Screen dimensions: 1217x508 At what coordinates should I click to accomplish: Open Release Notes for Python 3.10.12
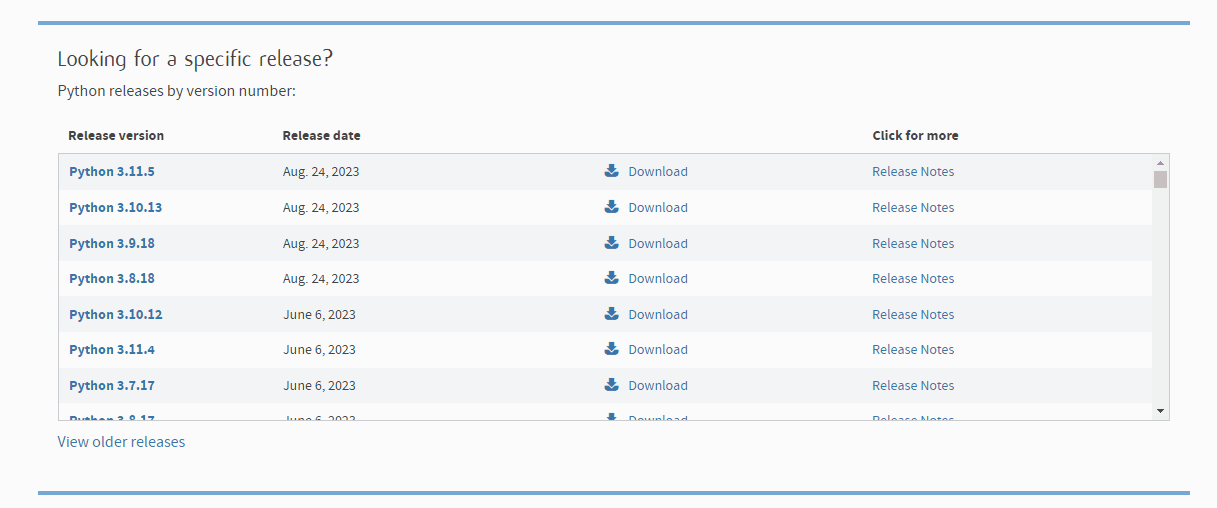pyautogui.click(x=913, y=314)
